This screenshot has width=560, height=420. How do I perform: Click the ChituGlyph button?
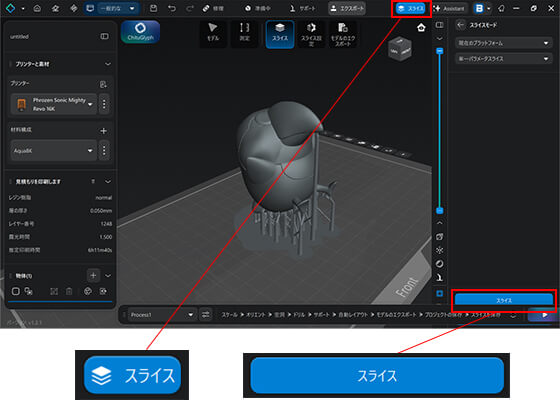point(140,32)
